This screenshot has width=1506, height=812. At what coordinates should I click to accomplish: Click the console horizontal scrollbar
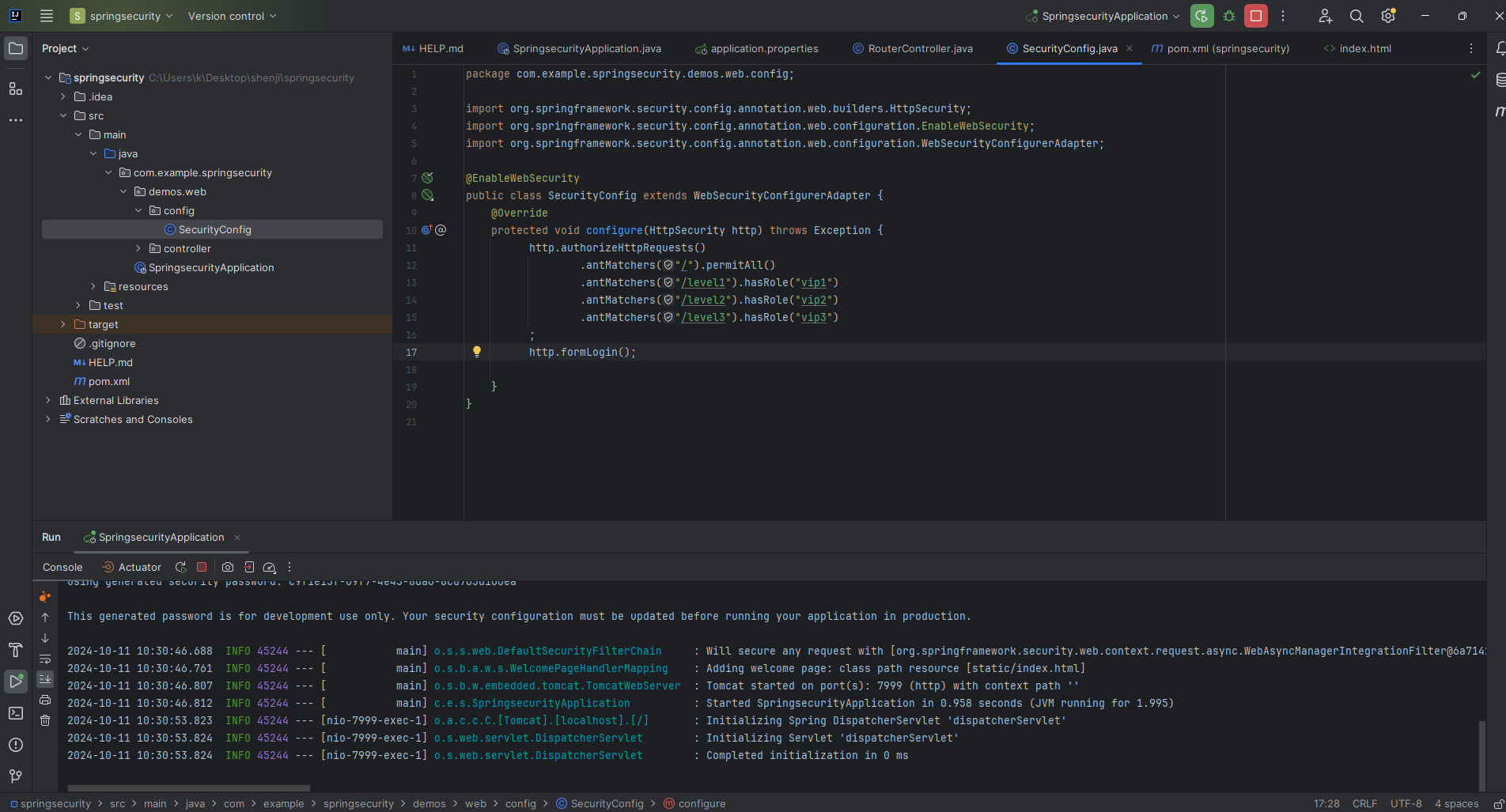coord(189,787)
